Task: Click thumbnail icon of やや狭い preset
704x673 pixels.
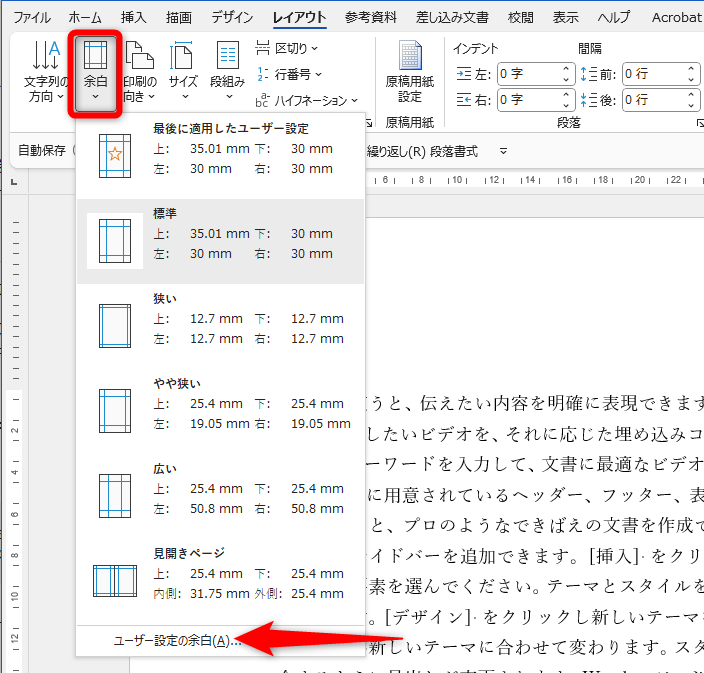Action: (x=115, y=411)
